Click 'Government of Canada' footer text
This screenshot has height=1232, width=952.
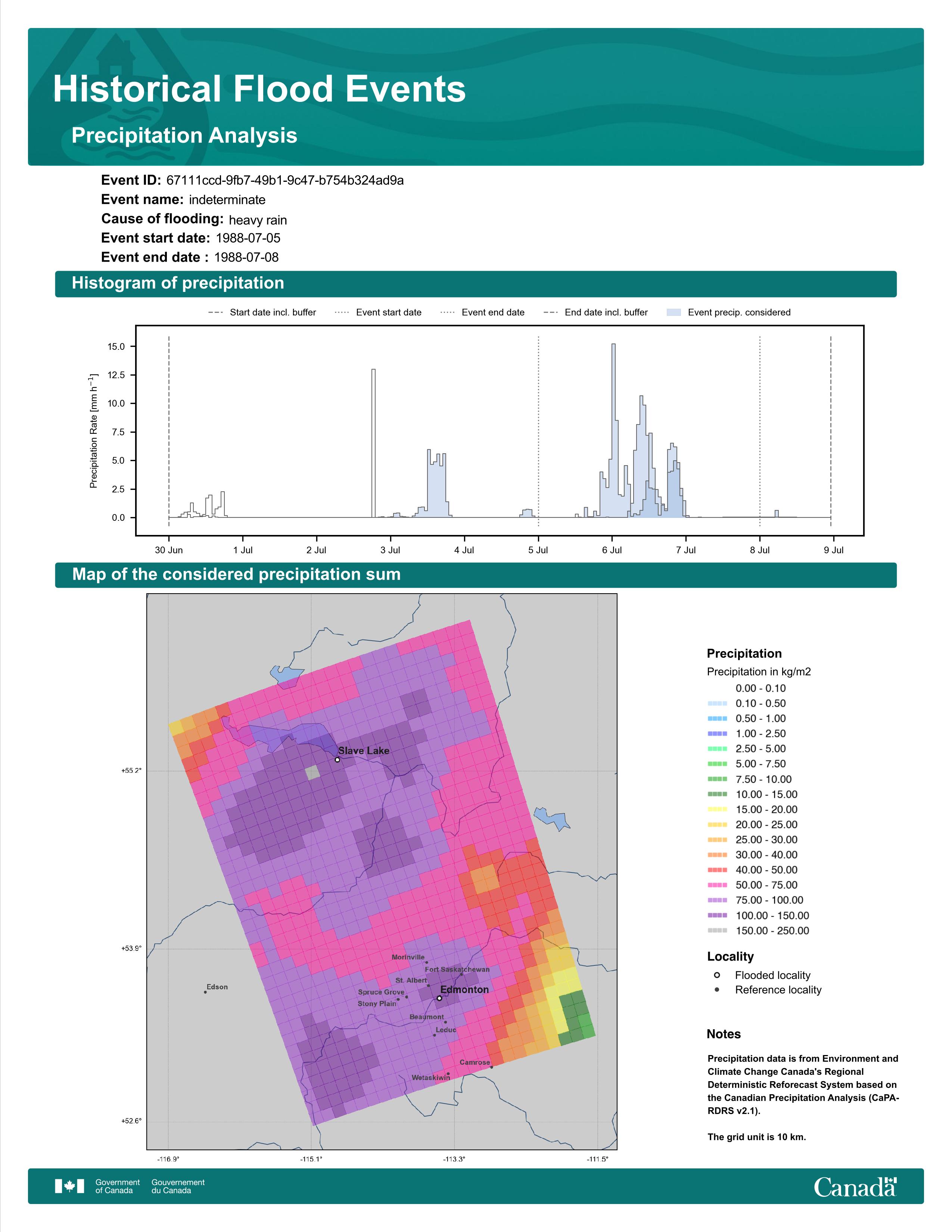pos(117,1186)
